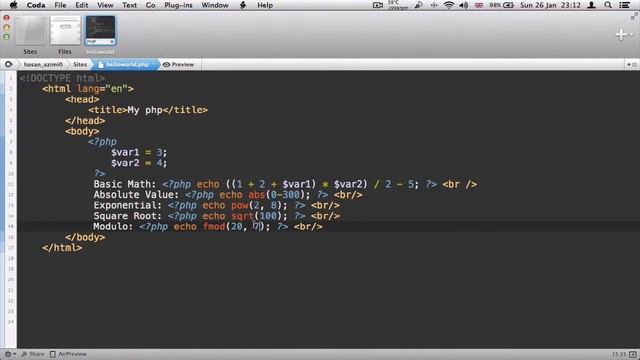Open the View menu
Image resolution: width=640 pixels, height=360 pixels.
click(x=105, y=5)
